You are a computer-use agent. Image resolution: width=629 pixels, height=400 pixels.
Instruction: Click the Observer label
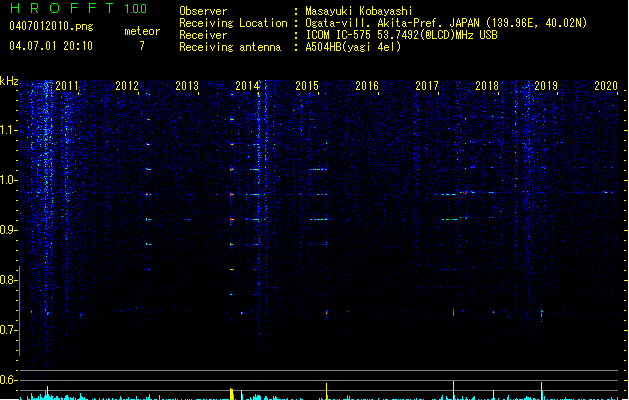tap(203, 11)
